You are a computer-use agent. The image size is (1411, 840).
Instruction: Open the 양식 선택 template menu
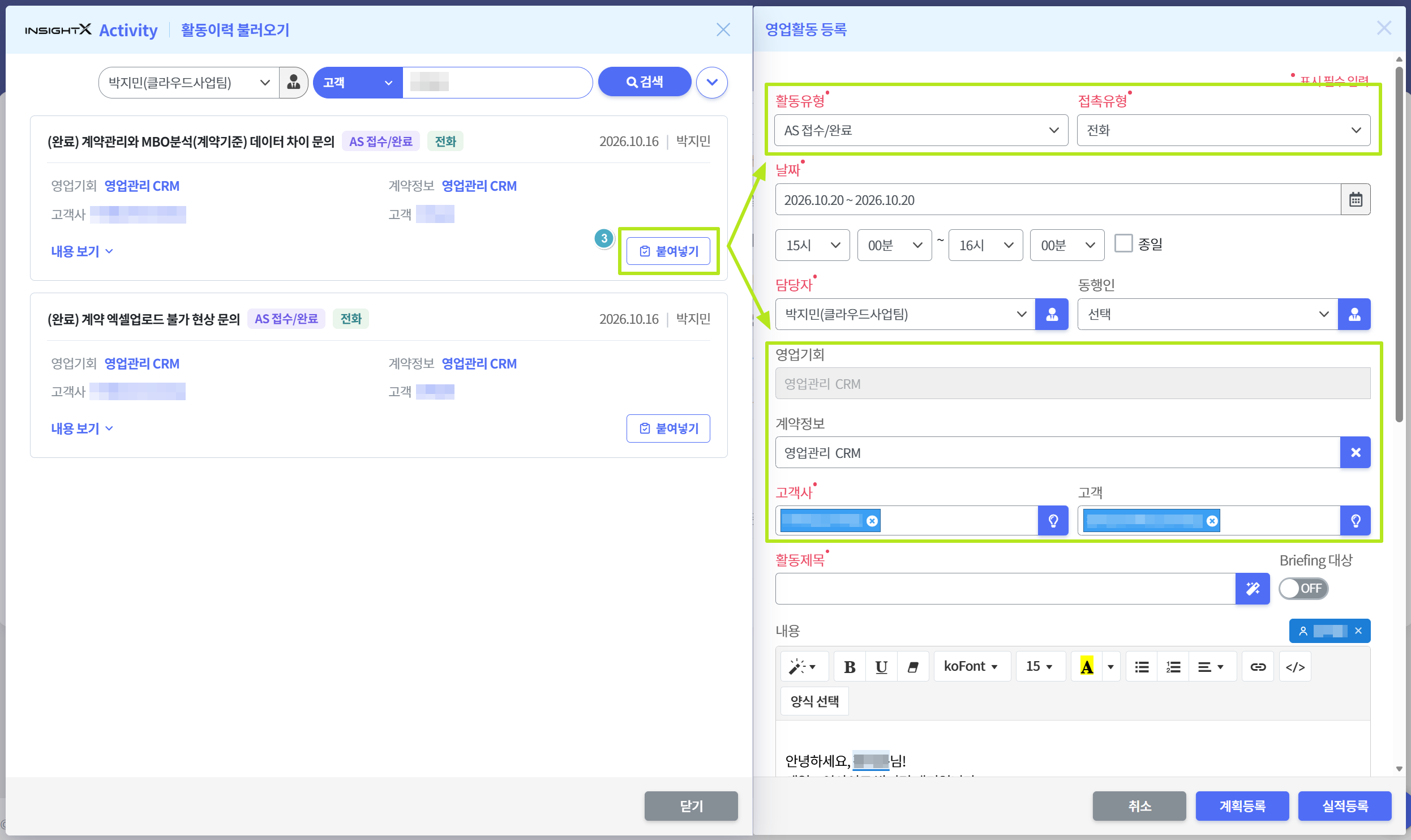[814, 701]
